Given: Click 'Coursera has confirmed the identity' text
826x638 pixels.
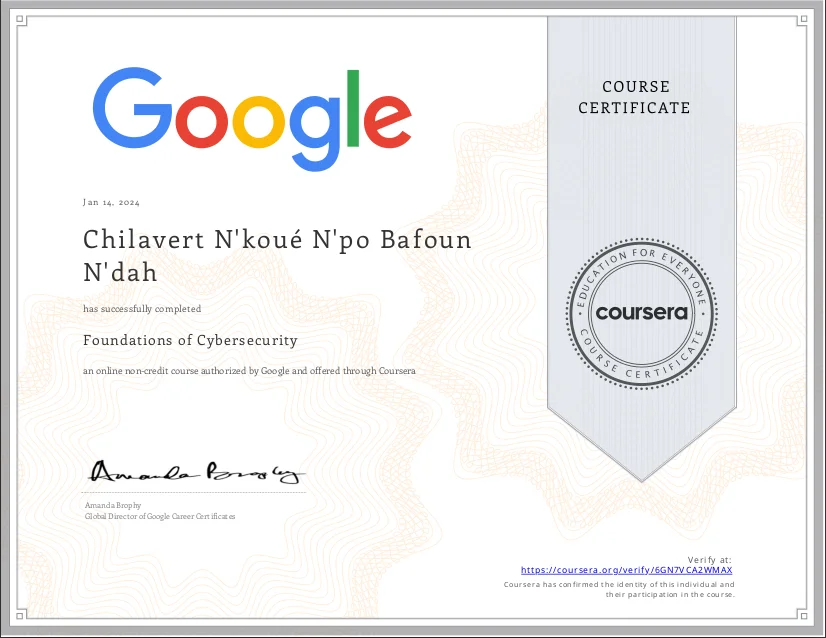Looking at the screenshot, I should coord(619,584).
